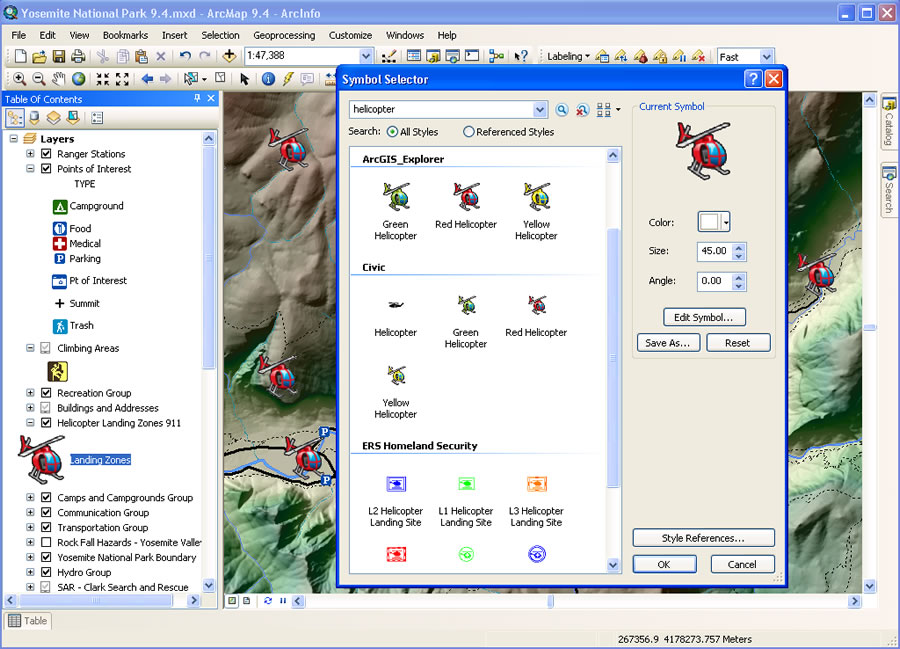Click the Full Extent globe icon
Image resolution: width=900 pixels, height=649 pixels.
(78, 79)
